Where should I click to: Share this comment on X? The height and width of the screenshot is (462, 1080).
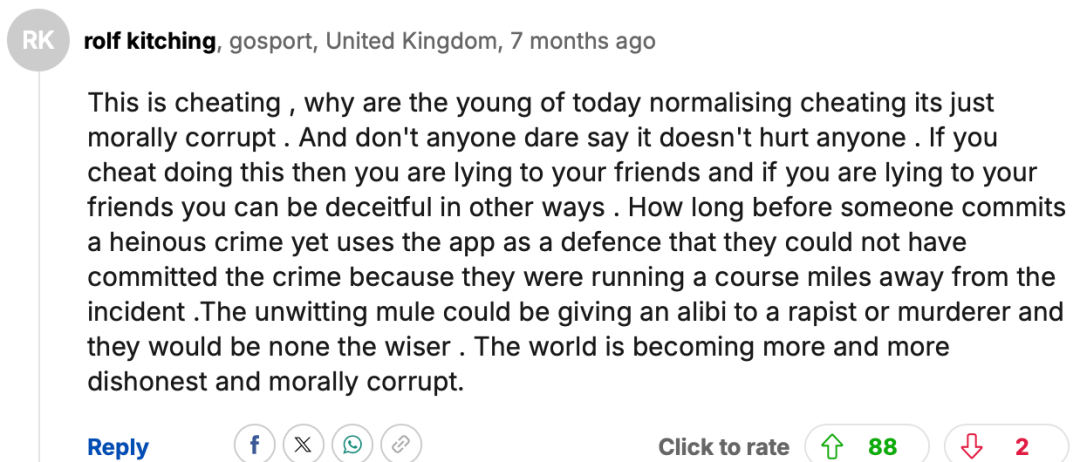pyautogui.click(x=303, y=445)
